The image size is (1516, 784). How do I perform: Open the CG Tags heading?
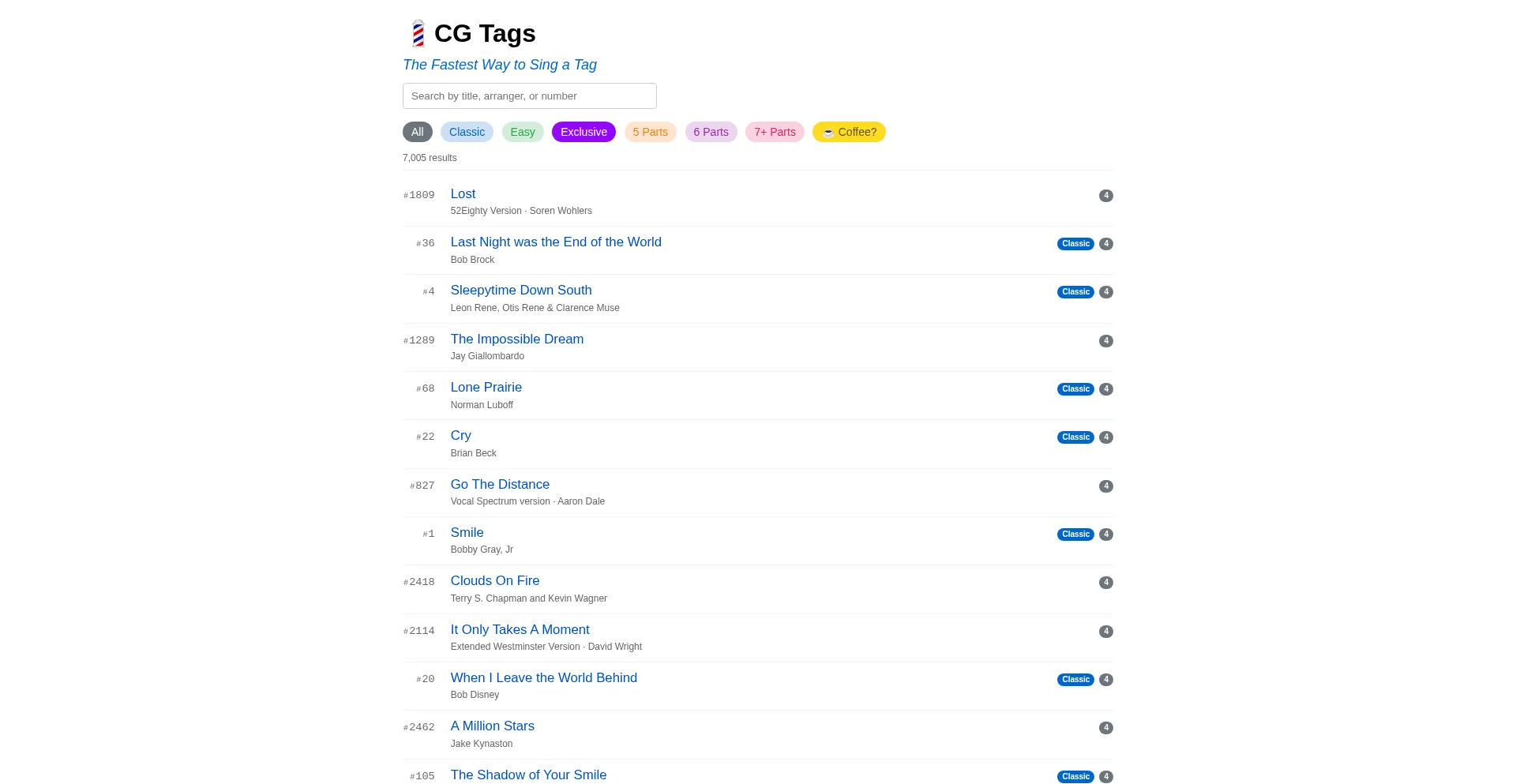485,33
